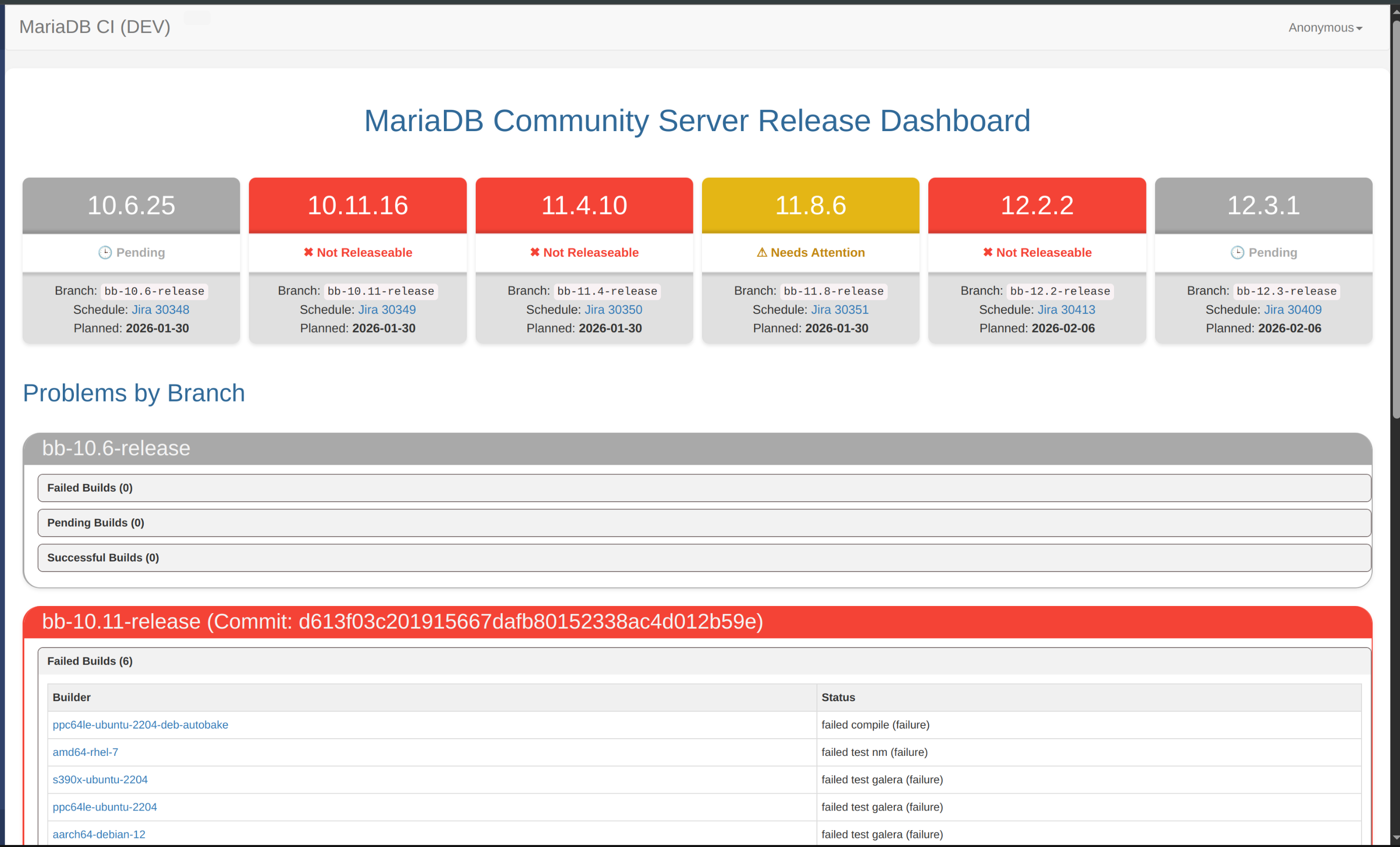The height and width of the screenshot is (847, 1400).
Task: Open Jira 30413 schedule link
Action: [x=1066, y=310]
